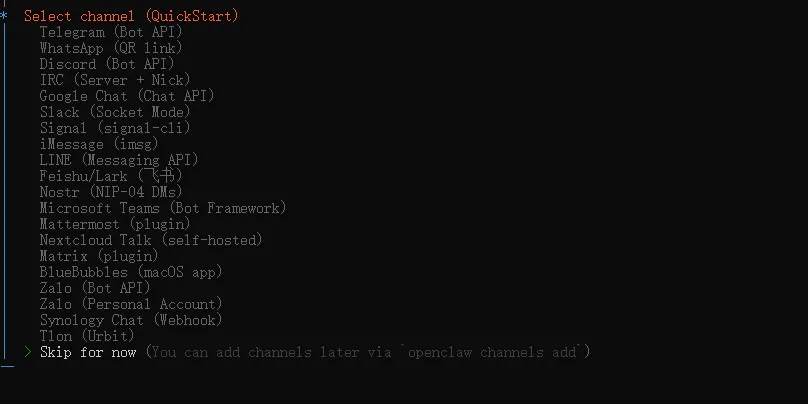Image resolution: width=808 pixels, height=404 pixels.
Task: Select Synology Chat (Webhook) channel
Action: tap(131, 320)
